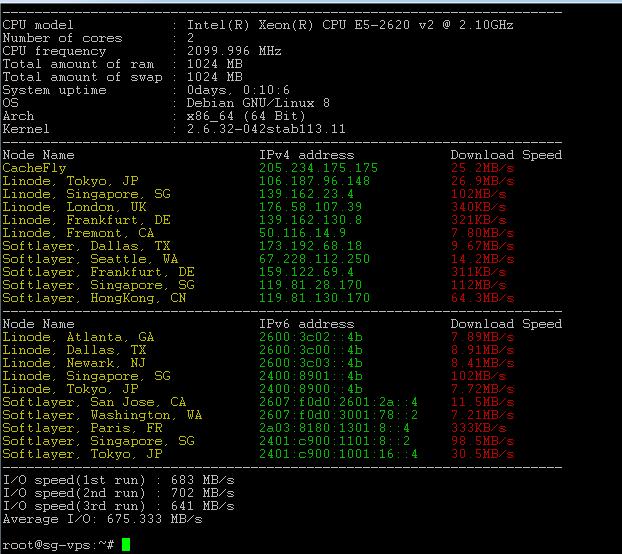Select the 'Linode, Dallas, TX' node name

click(74, 350)
